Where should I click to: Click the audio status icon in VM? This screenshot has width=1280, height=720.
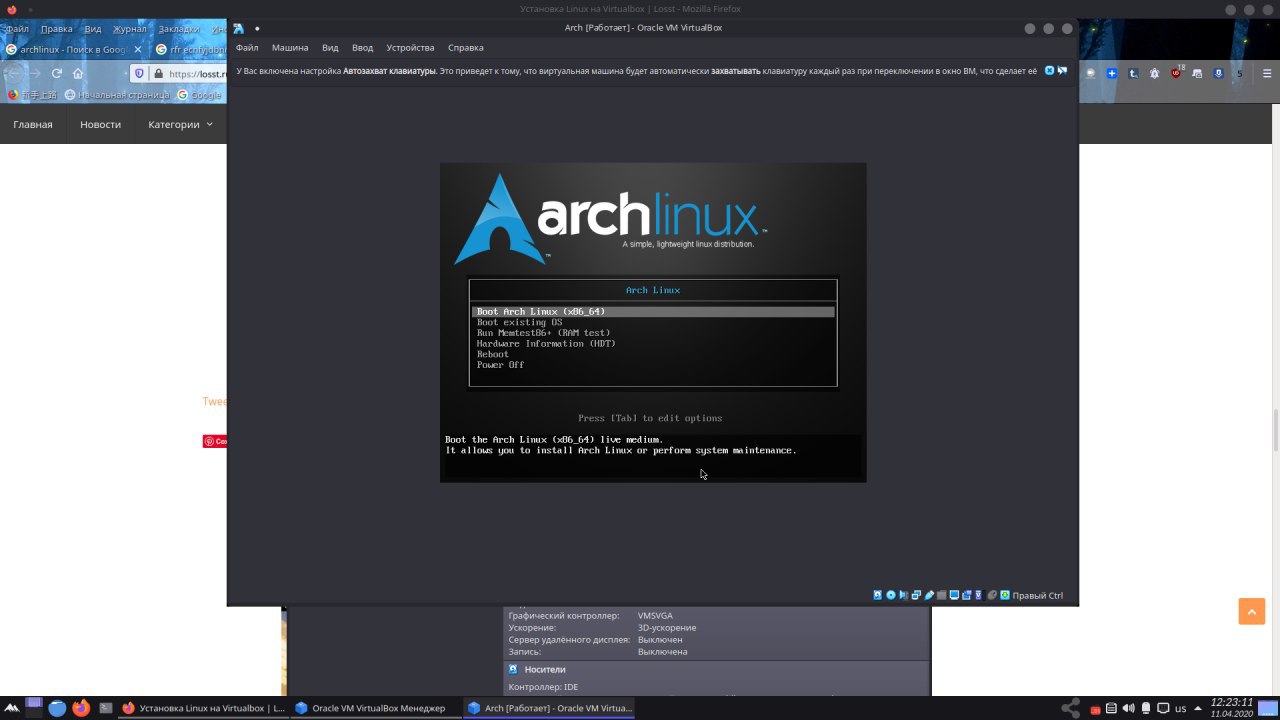click(903, 595)
